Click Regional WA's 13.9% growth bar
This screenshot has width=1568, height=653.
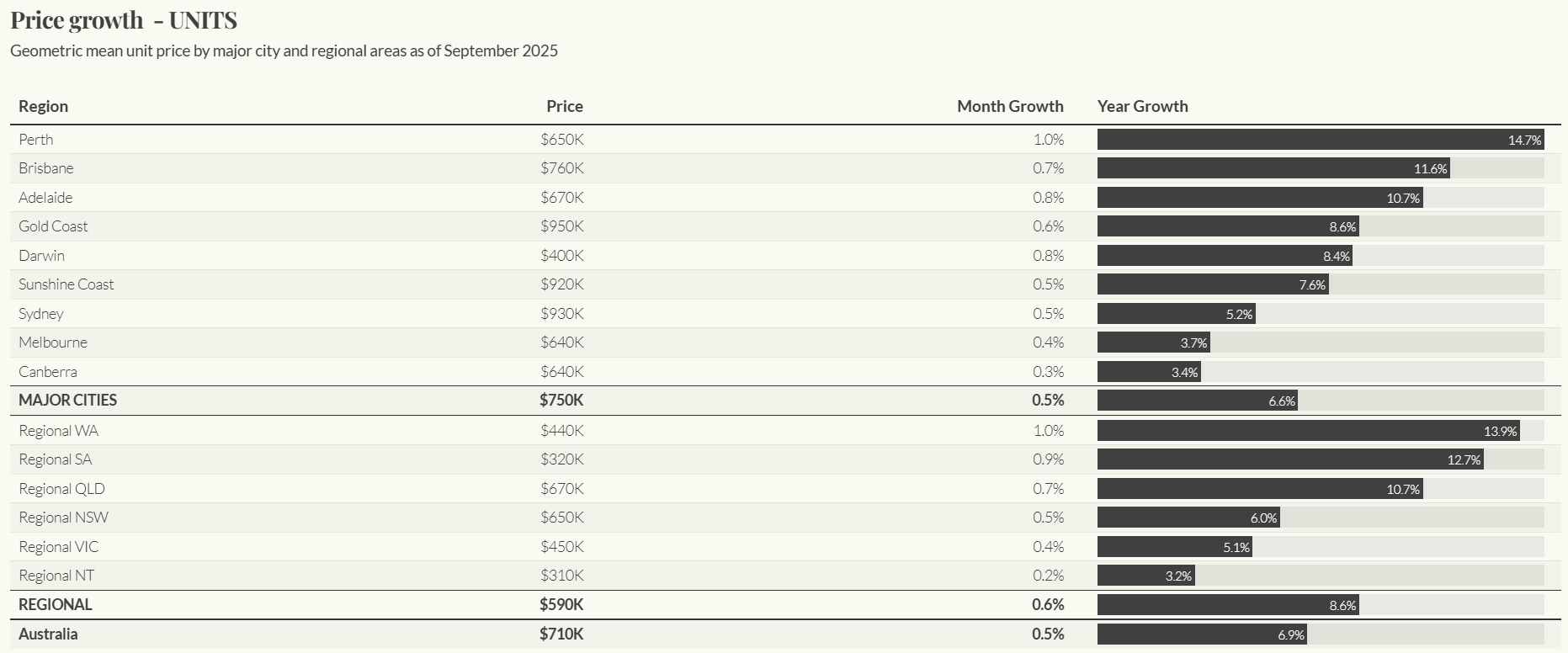(1308, 431)
